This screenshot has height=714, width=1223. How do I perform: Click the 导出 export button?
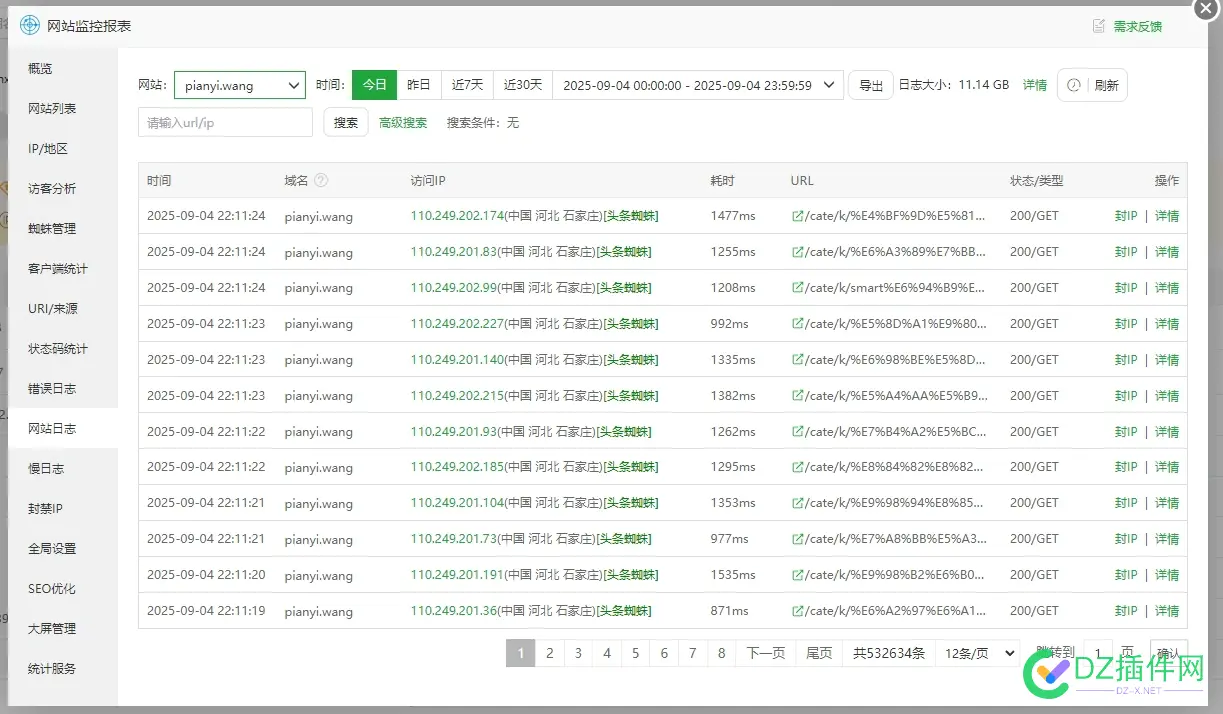coord(870,85)
